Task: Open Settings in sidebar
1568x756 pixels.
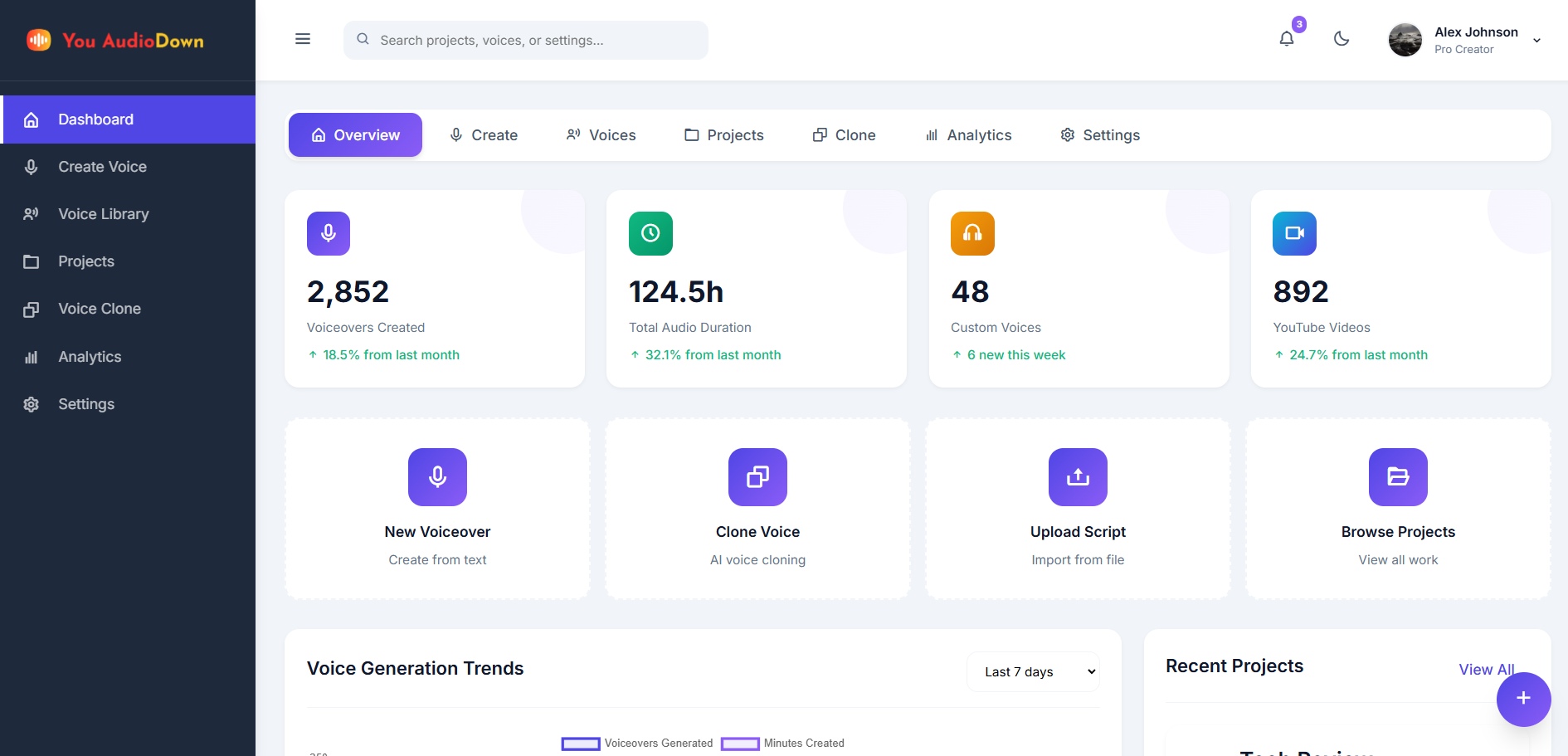Action: tap(128, 404)
